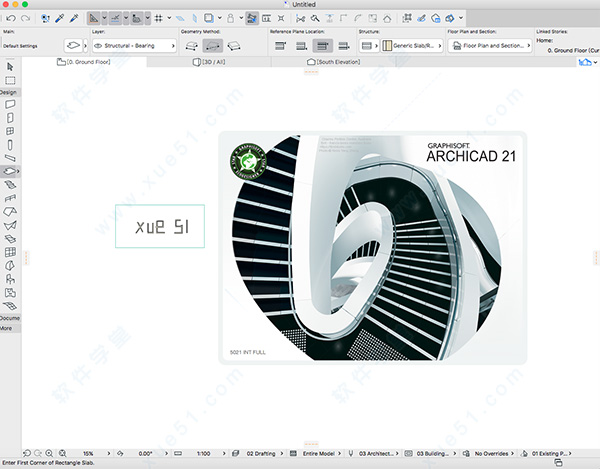Click the Fit in Window zoom icon
The width and height of the screenshot is (600, 469).
[62, 453]
